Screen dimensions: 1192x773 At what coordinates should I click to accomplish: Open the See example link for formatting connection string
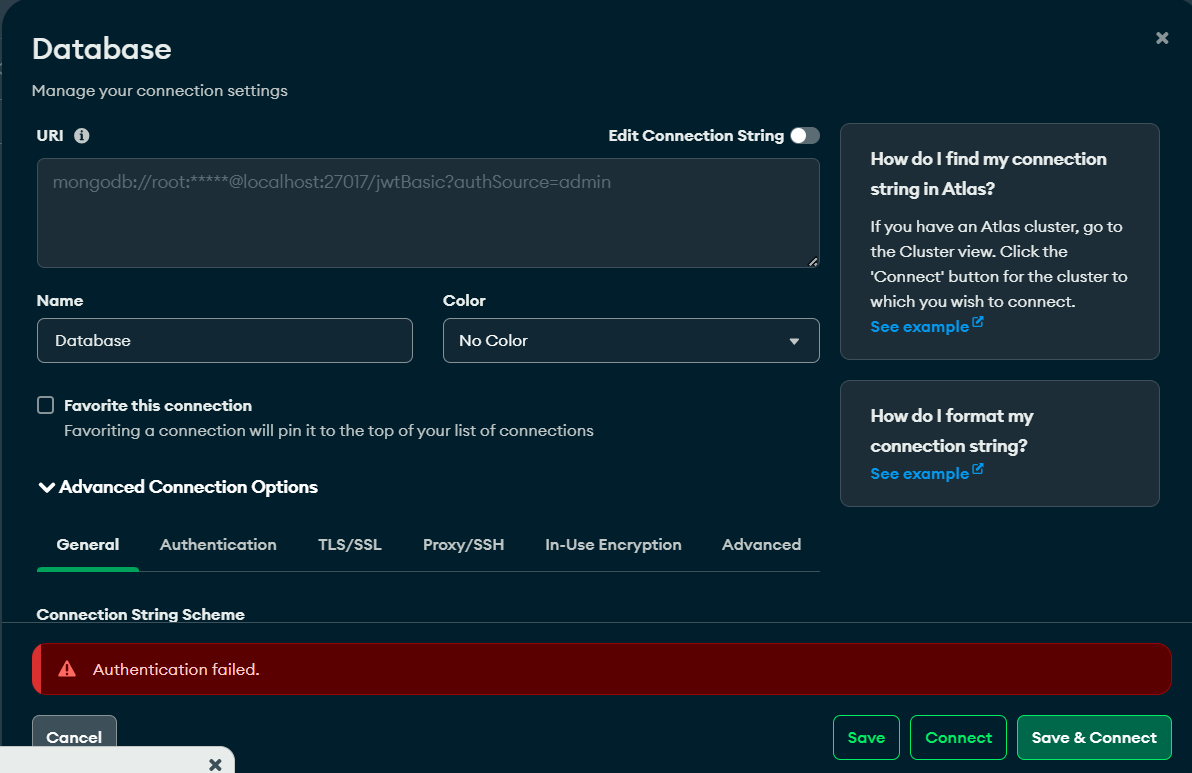tap(919, 474)
